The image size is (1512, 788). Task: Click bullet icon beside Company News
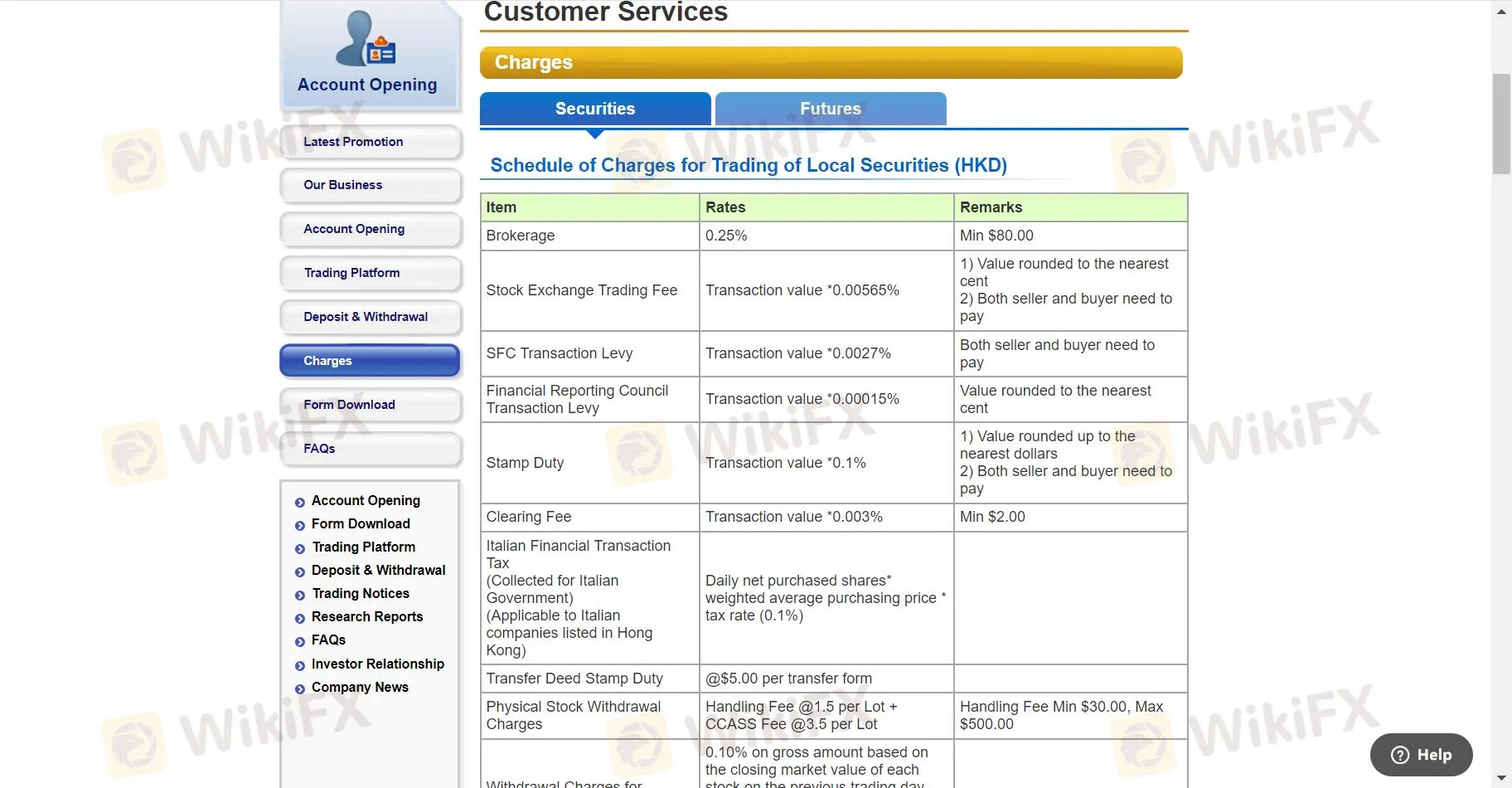tap(300, 688)
